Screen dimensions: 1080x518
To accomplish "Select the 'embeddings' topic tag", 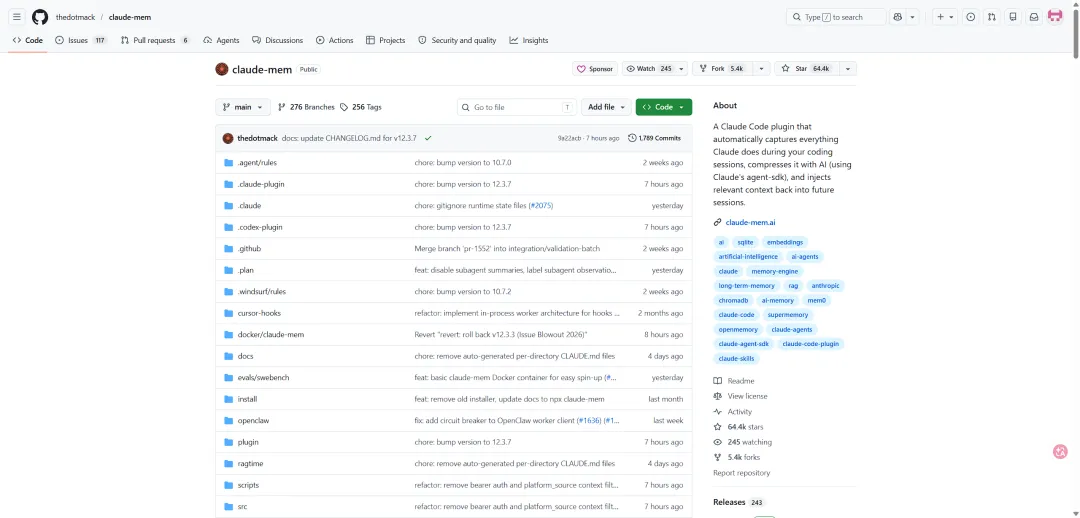I will coord(785,242).
